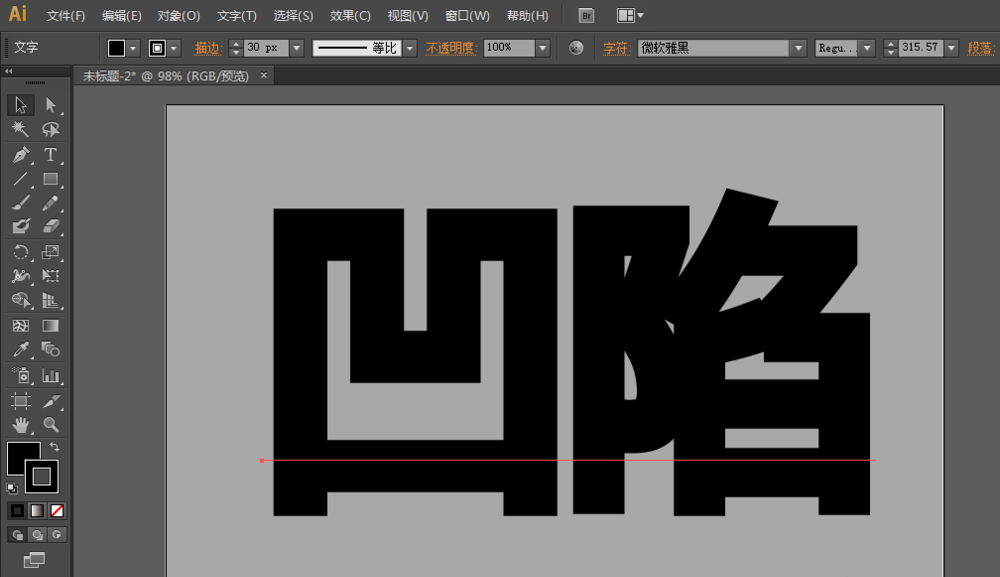Open the 文字(T) menu
The height and width of the screenshot is (577, 1000).
pyautogui.click(x=237, y=16)
